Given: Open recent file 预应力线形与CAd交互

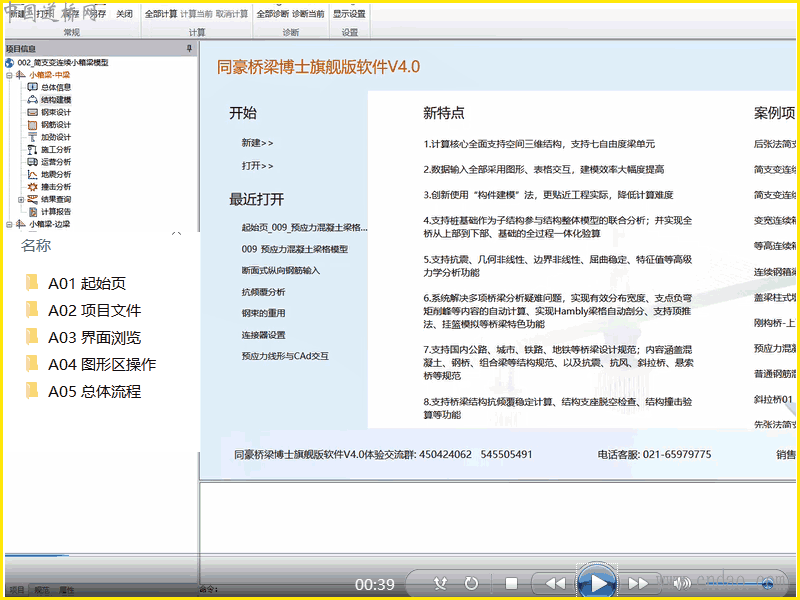Looking at the screenshot, I should [285, 356].
